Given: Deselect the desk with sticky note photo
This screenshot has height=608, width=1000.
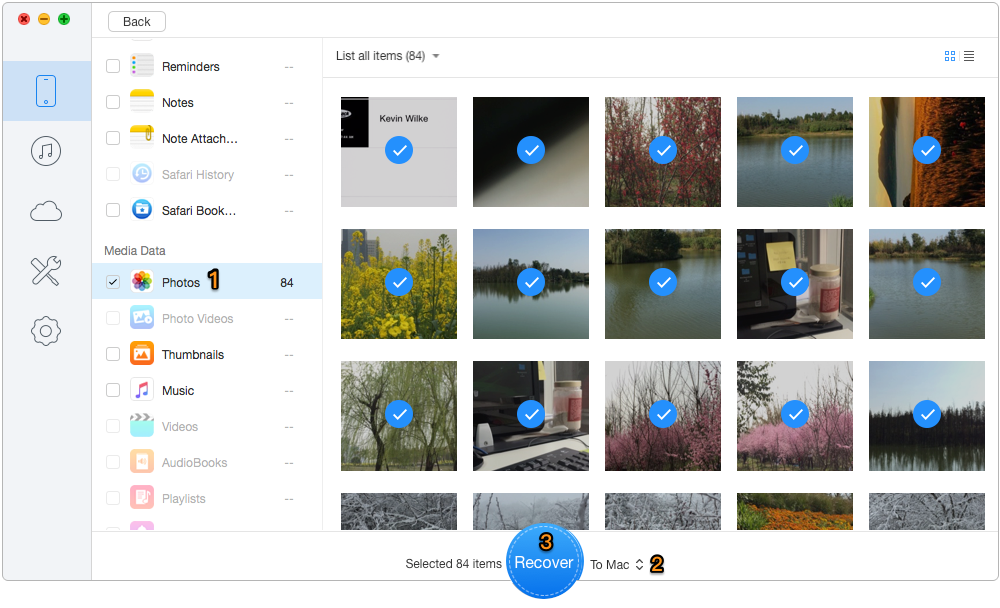Looking at the screenshot, I should [795, 284].
